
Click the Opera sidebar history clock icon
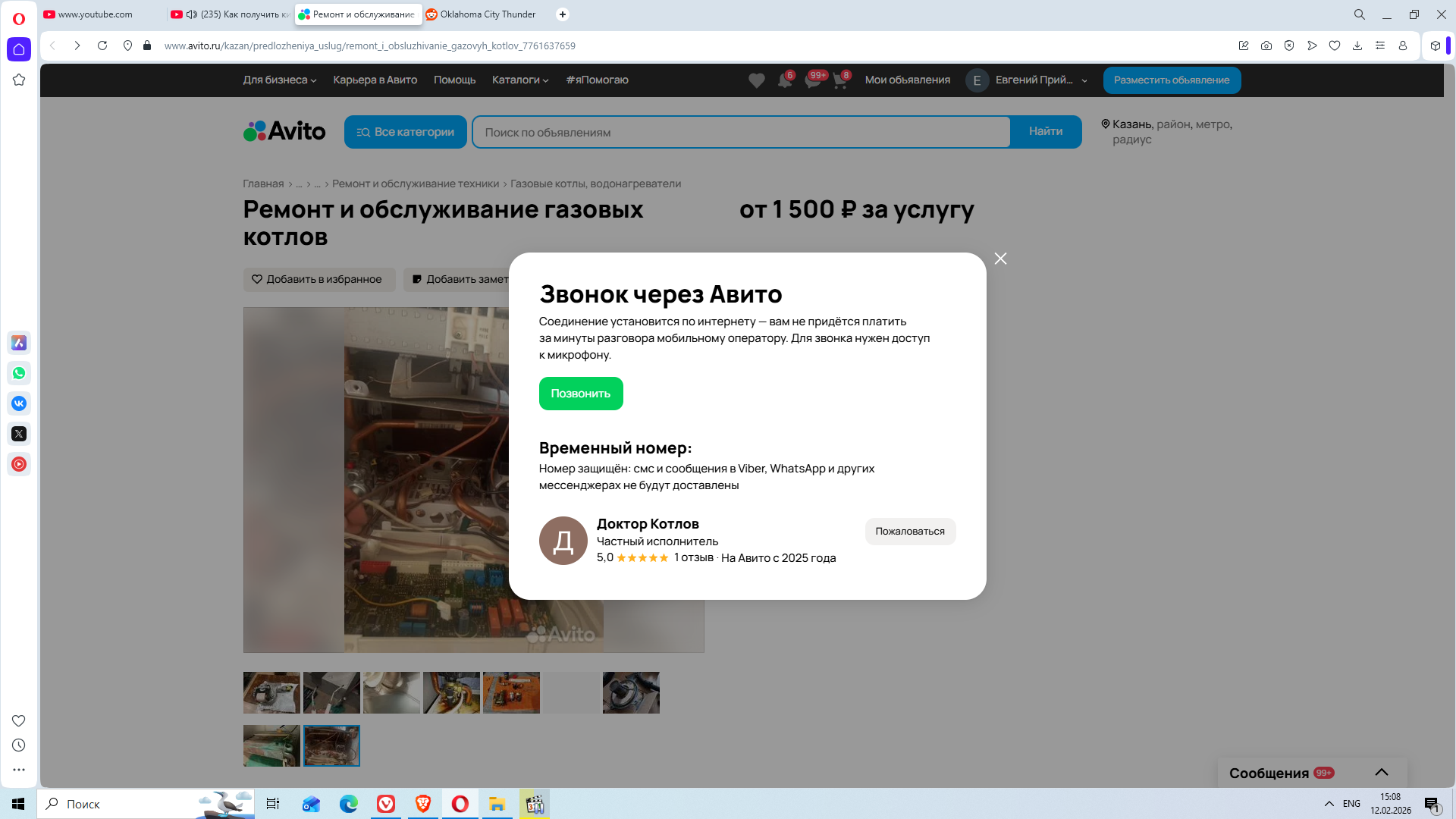(x=19, y=745)
